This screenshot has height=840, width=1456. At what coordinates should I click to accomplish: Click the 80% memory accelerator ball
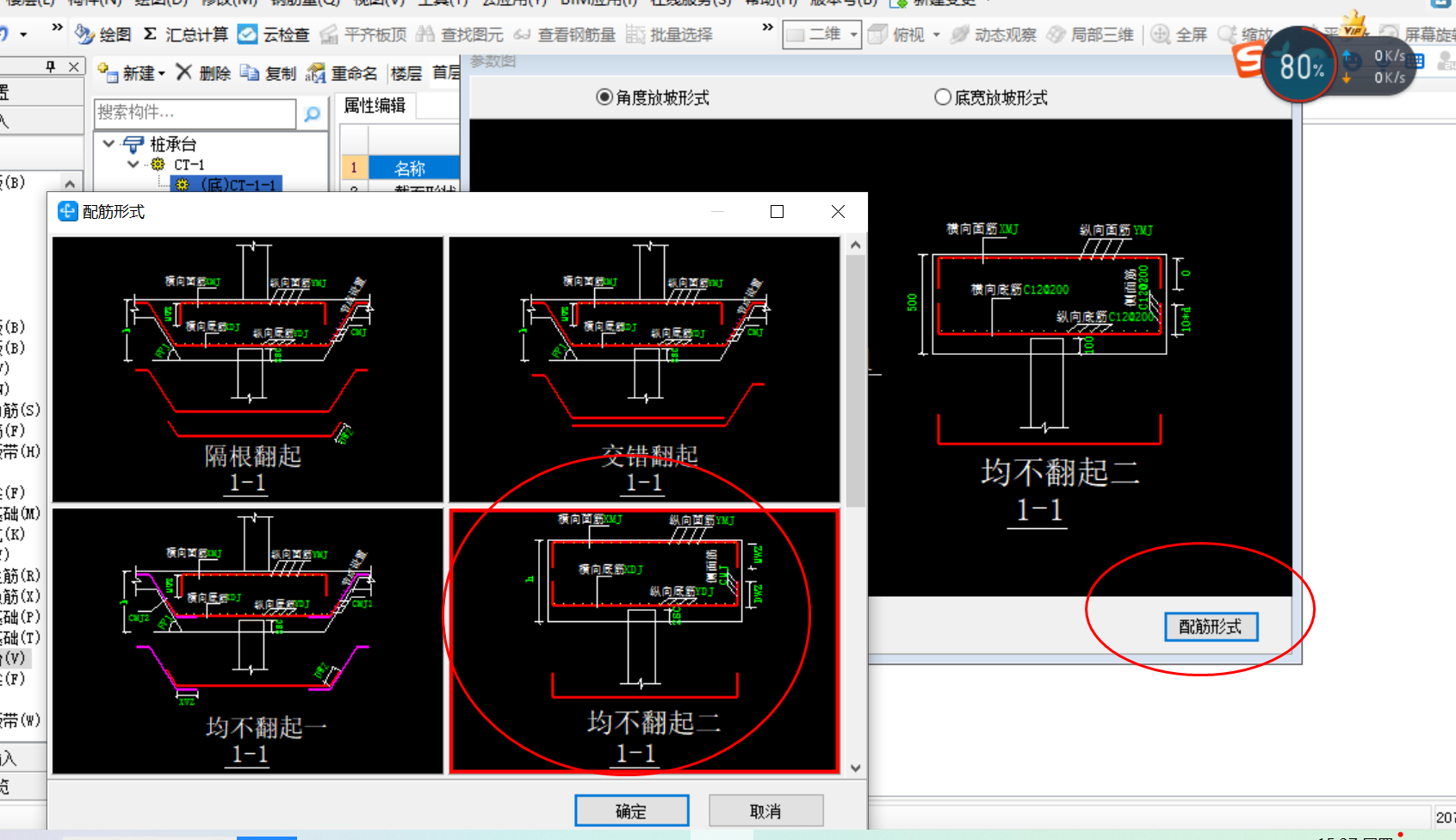pos(1300,65)
